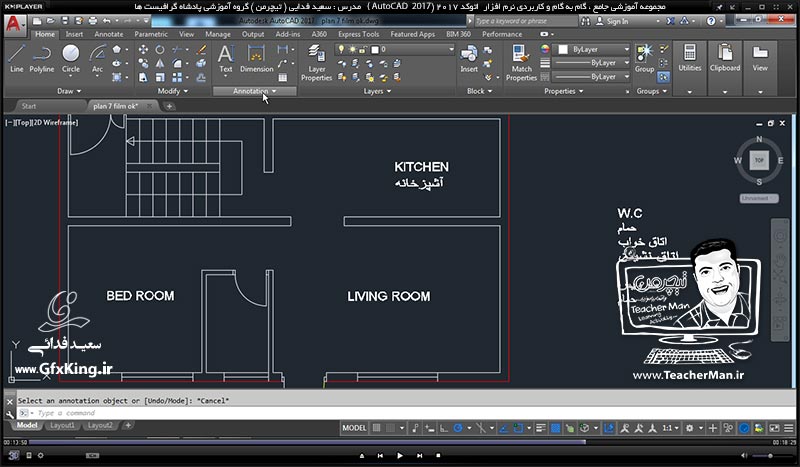Click the Save icon in quick access toolbar
The image size is (800, 467).
(65, 21)
